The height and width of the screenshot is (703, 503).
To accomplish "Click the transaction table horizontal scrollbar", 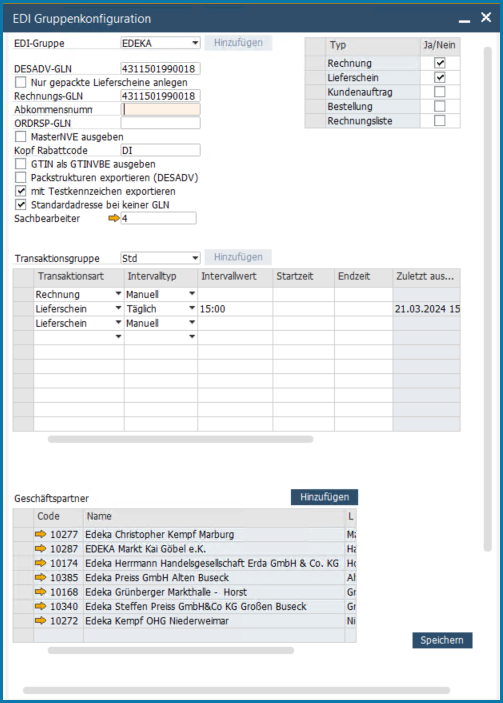I will 180,439.
